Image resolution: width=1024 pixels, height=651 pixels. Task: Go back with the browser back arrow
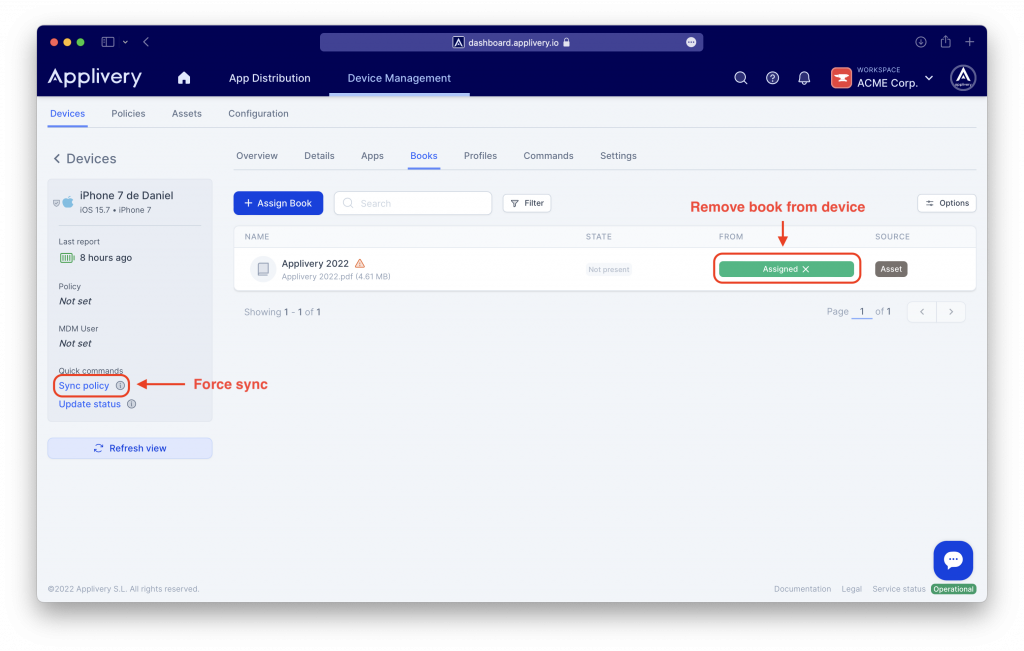click(x=146, y=42)
